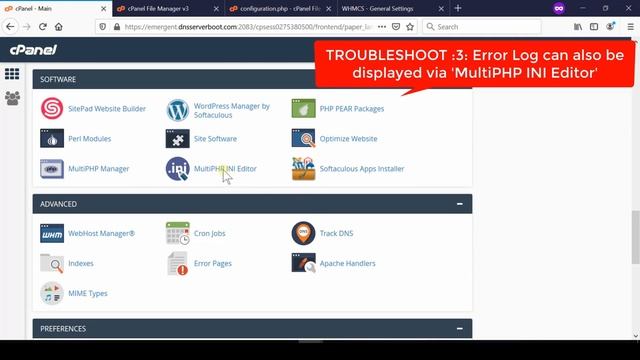Click the Optimize Website icon
Image resolution: width=640 pixels, height=360 pixels.
point(303,138)
